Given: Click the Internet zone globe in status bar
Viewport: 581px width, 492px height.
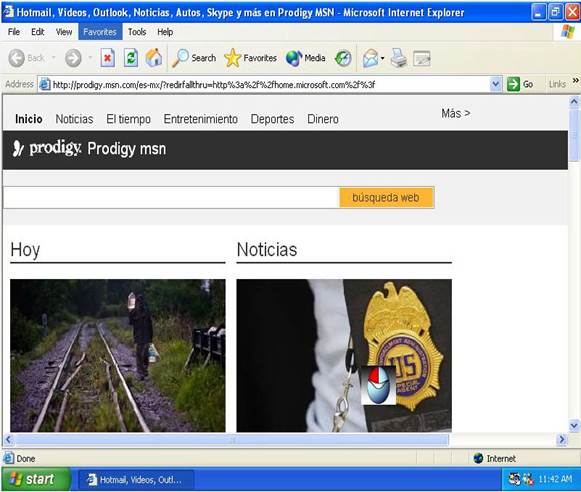Looking at the screenshot, I should [x=478, y=458].
